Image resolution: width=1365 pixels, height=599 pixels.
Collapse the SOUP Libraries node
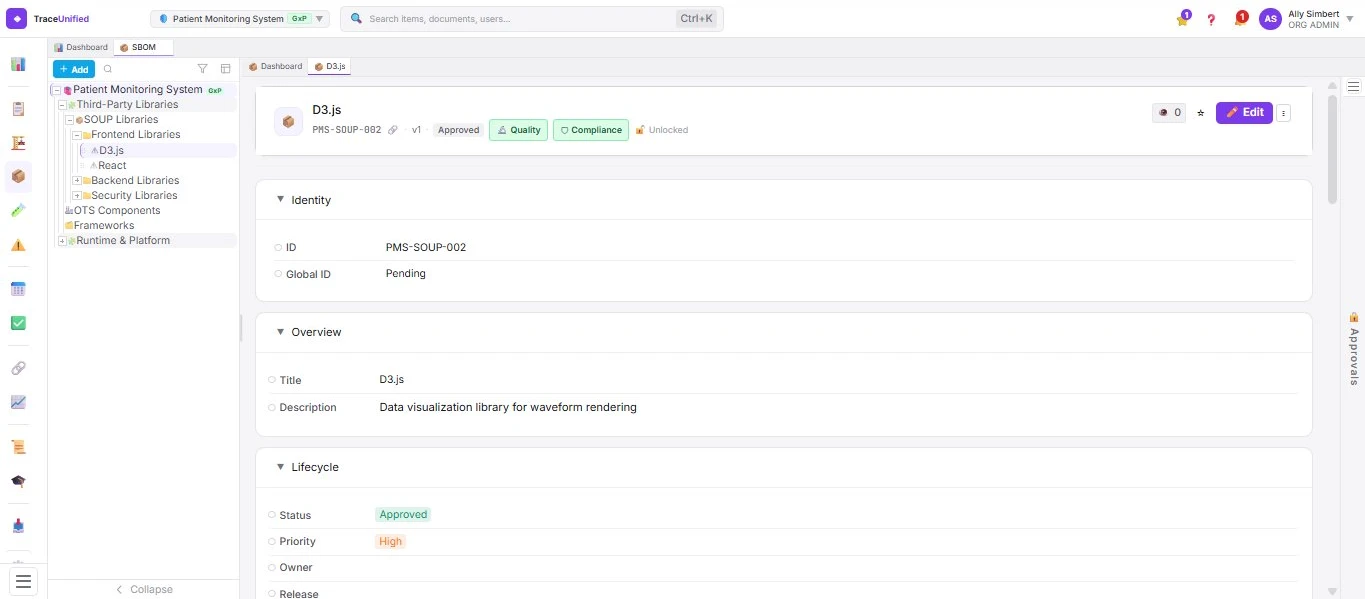click(69, 120)
